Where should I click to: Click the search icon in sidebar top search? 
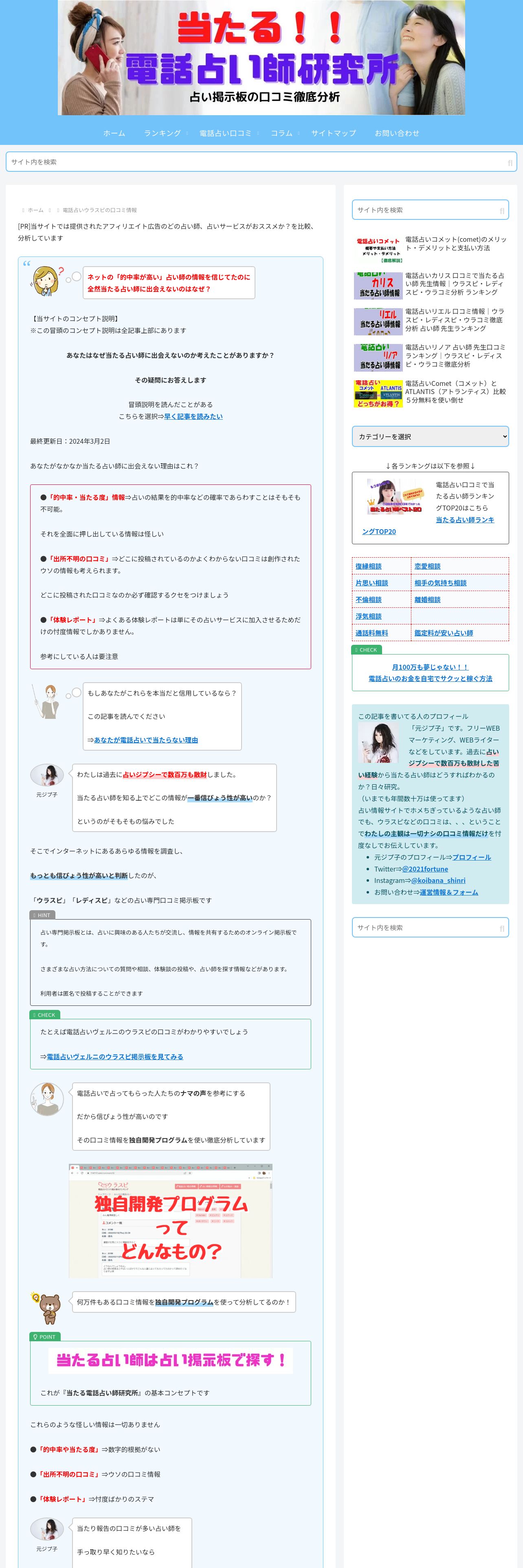coord(502,210)
